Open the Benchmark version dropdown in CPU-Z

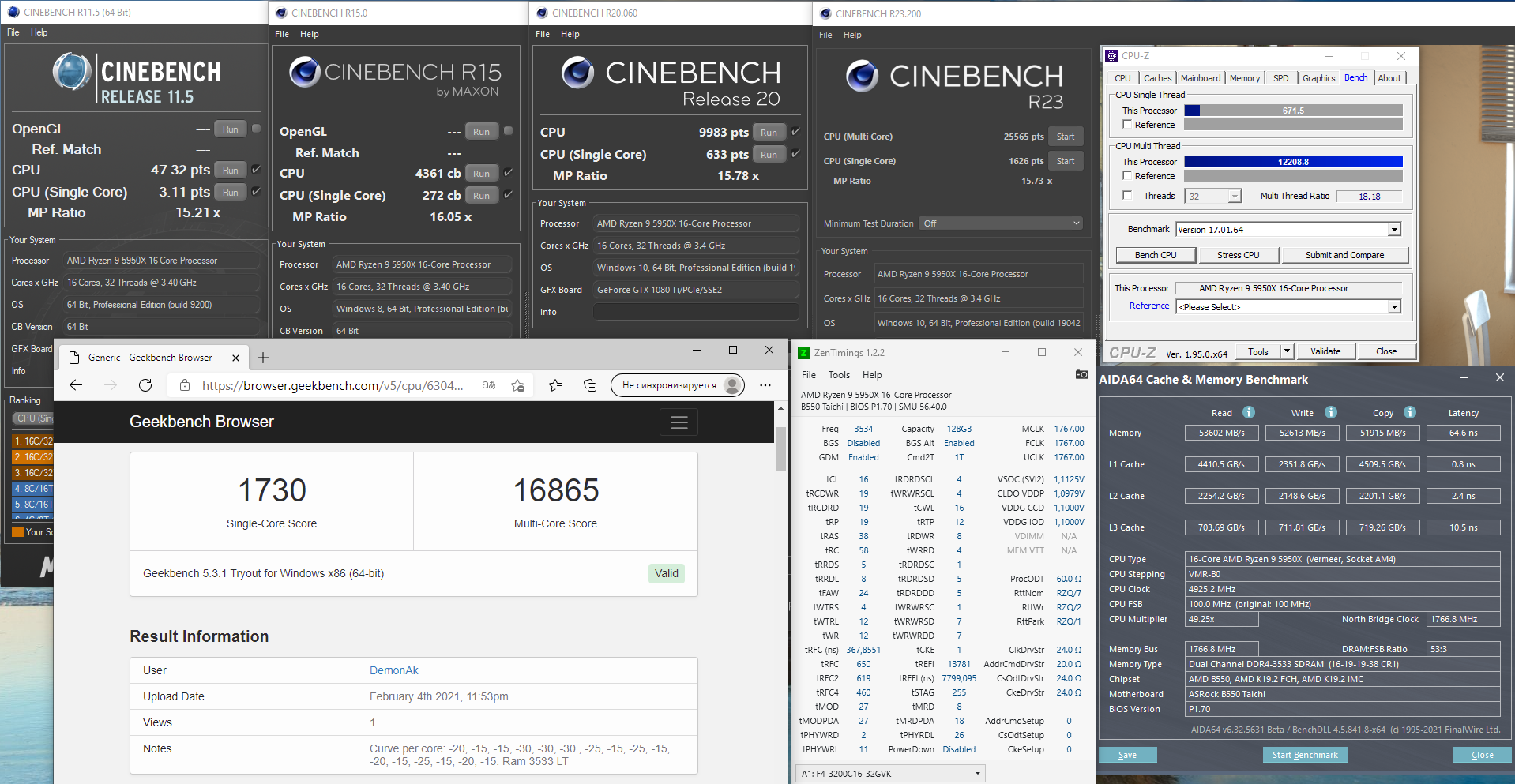point(1394,230)
